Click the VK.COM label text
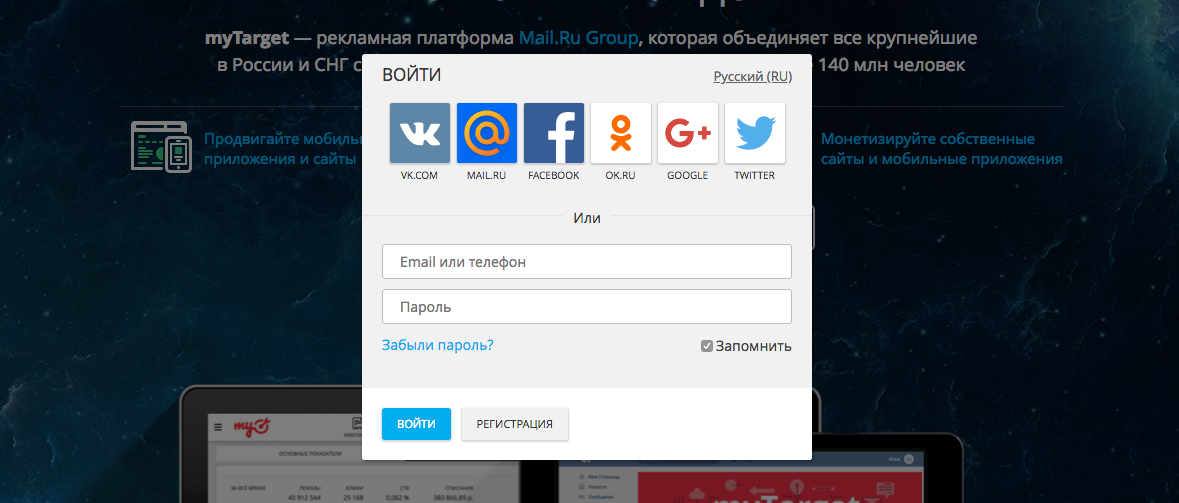 [x=420, y=175]
